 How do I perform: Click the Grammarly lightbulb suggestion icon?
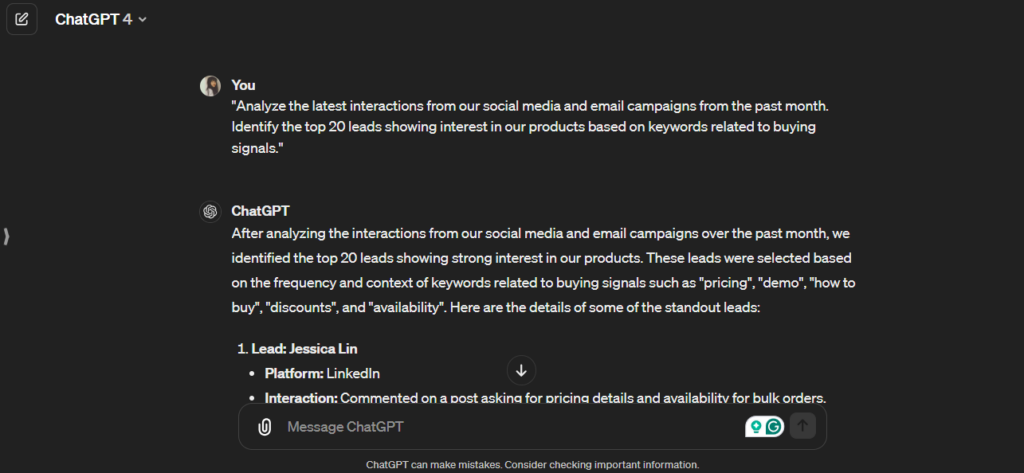756,427
